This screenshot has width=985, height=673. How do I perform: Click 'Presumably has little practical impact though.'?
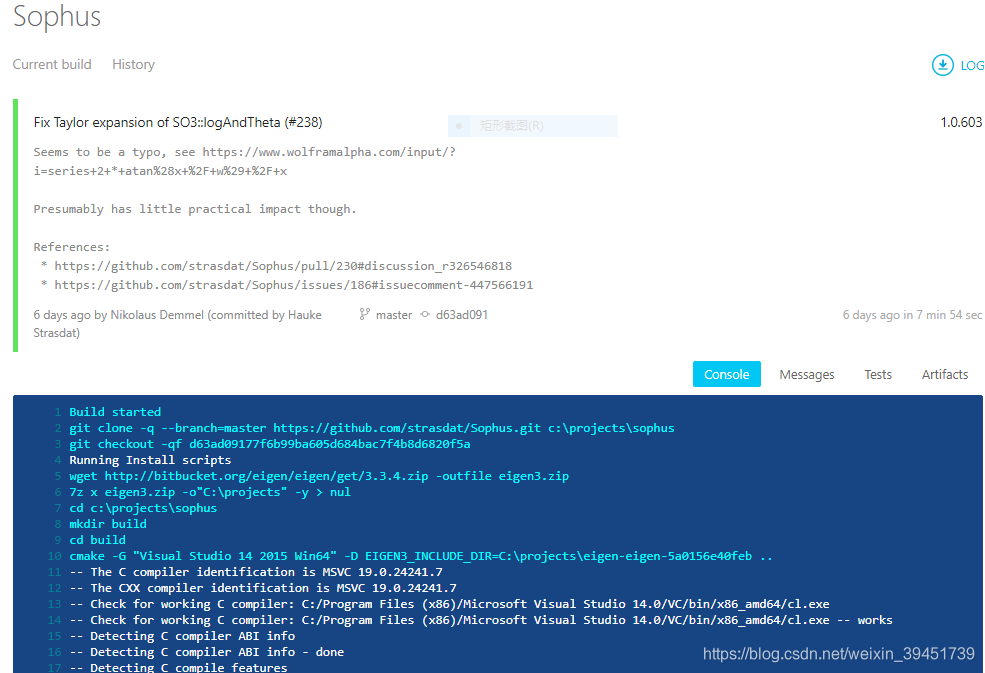tap(195, 209)
